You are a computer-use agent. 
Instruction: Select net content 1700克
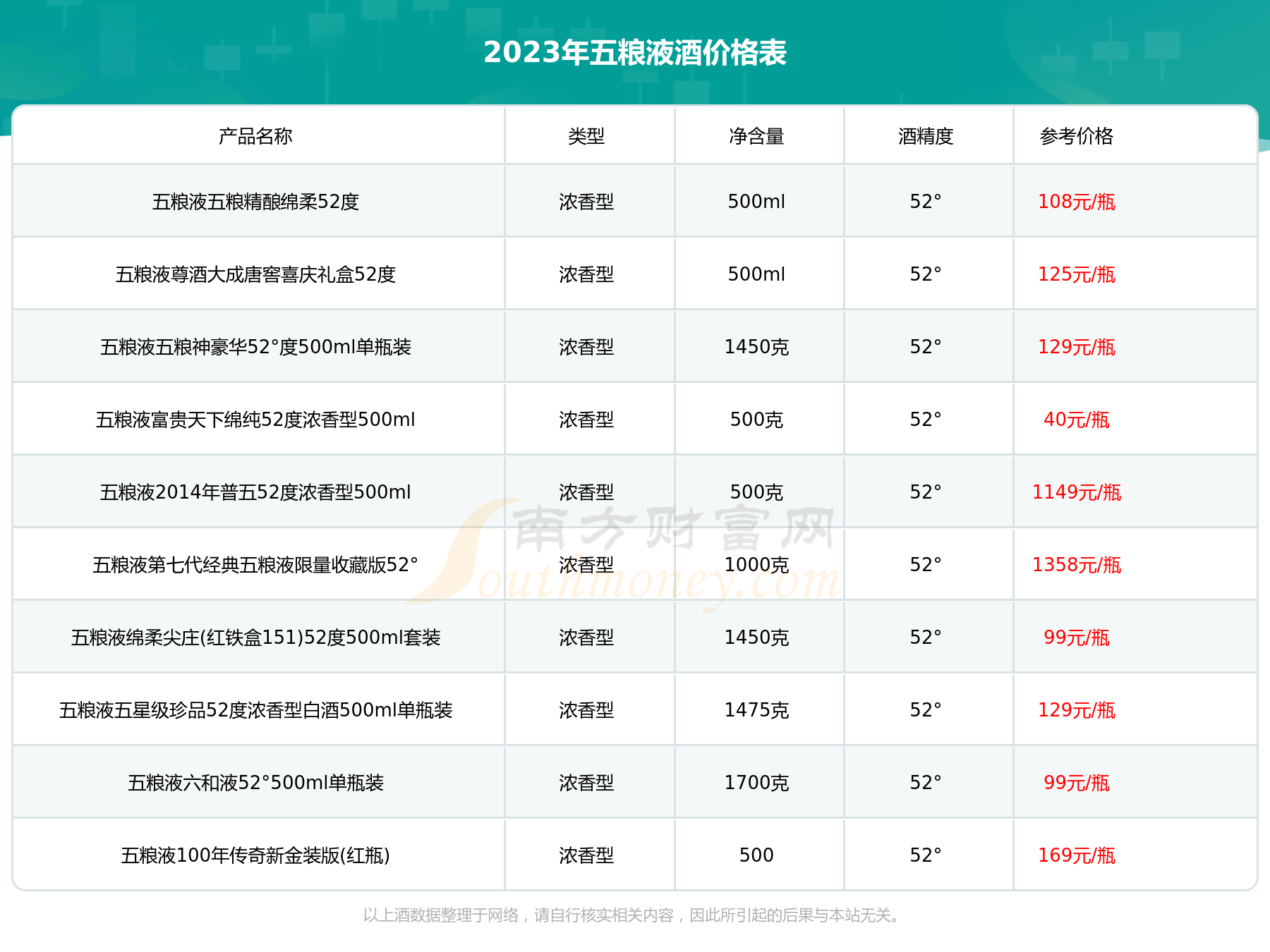(756, 783)
